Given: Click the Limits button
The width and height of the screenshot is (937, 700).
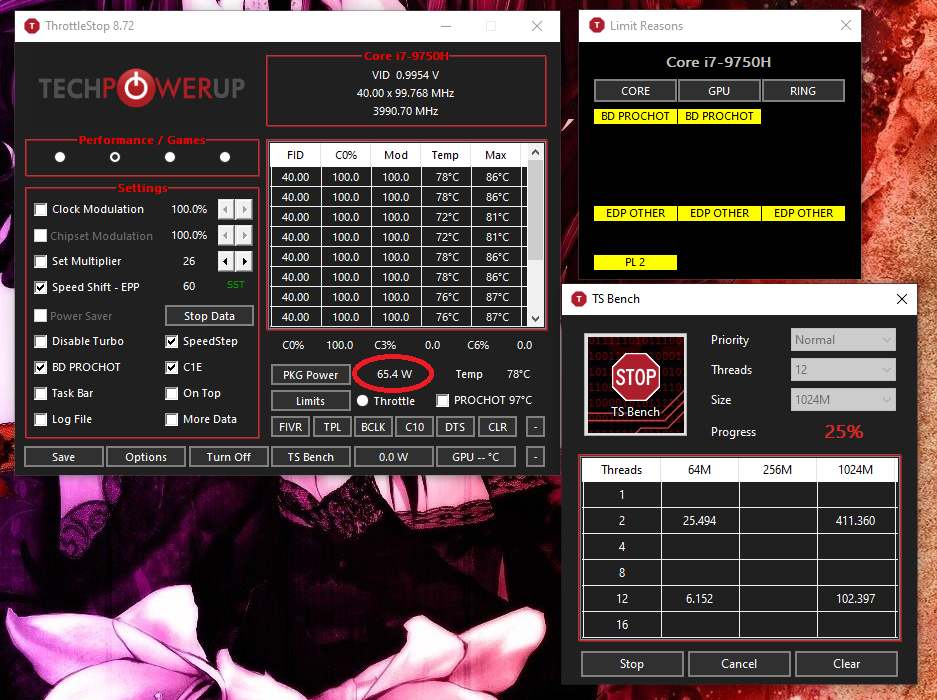Looking at the screenshot, I should click(311, 401).
